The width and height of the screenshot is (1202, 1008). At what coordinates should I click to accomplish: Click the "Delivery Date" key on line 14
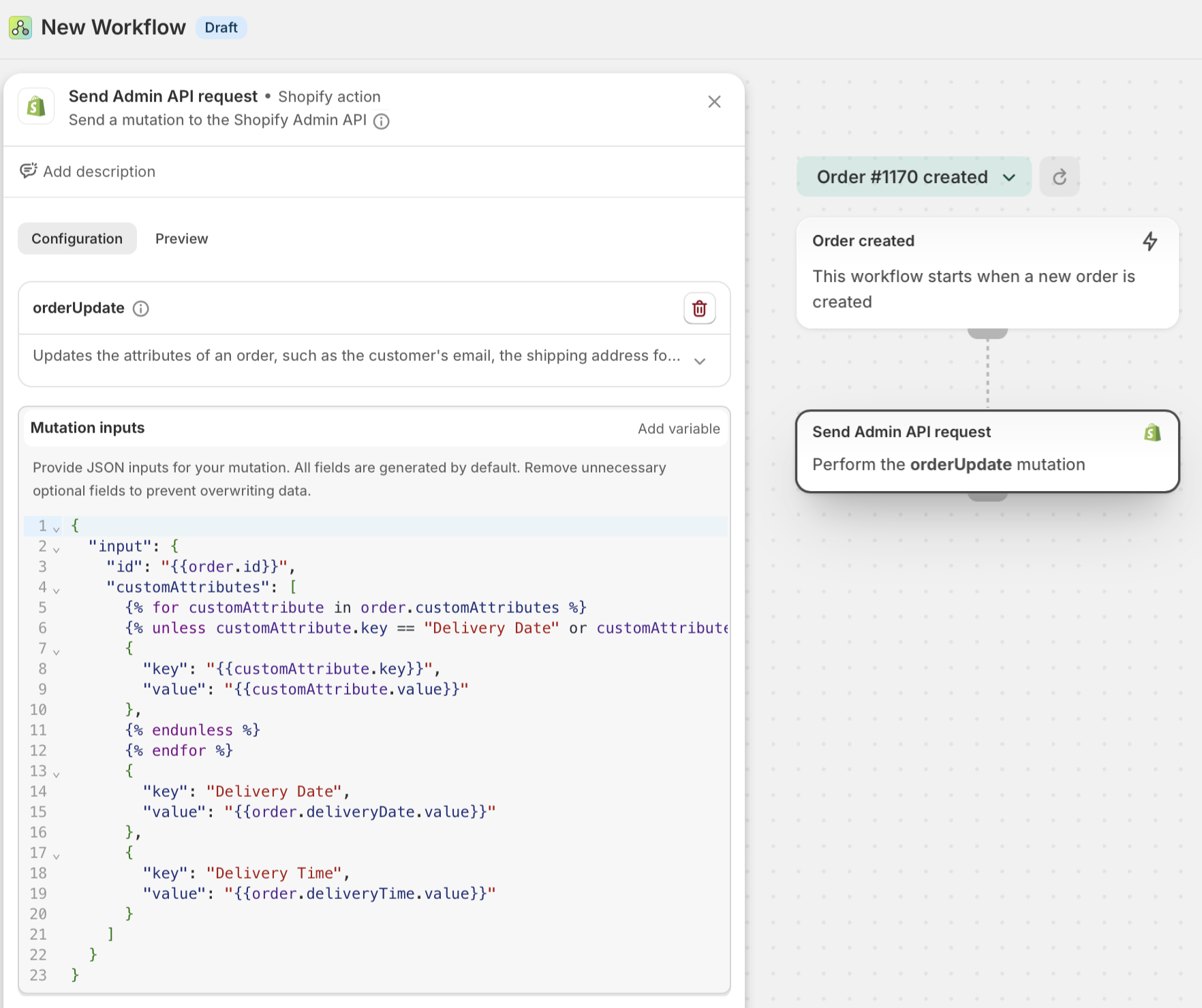274,791
